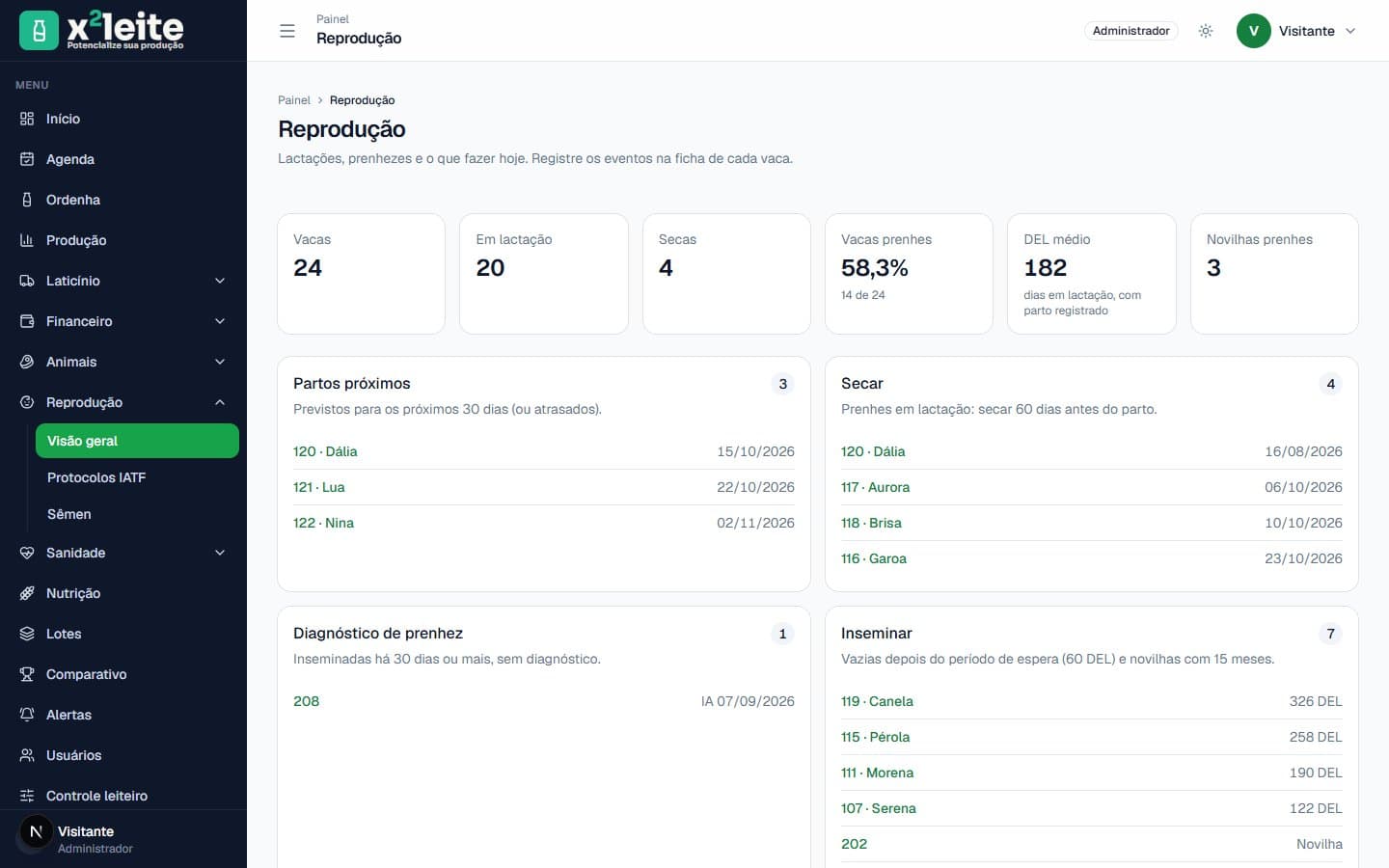Expand the Laticínio submenu chevron

pos(220,281)
